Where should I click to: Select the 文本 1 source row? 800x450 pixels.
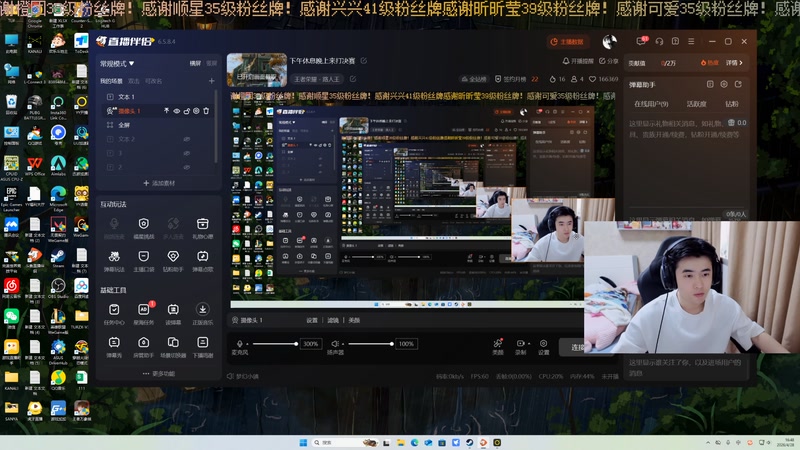tap(158, 96)
